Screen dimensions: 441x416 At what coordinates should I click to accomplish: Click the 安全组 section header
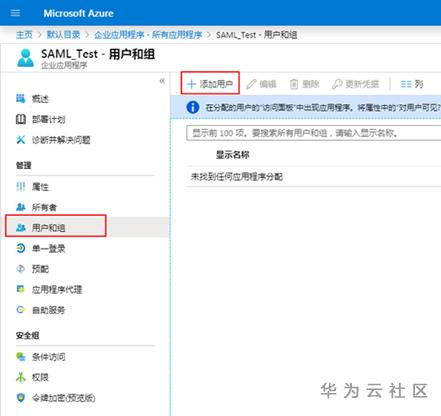(x=28, y=336)
